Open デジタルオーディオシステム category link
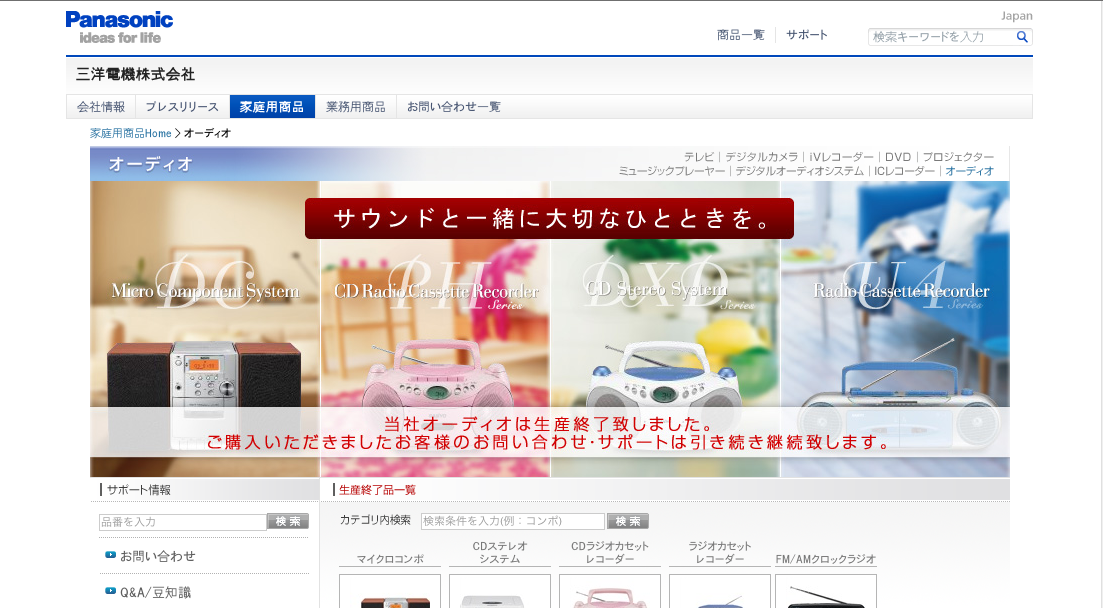This screenshot has width=1103, height=608. [x=799, y=171]
